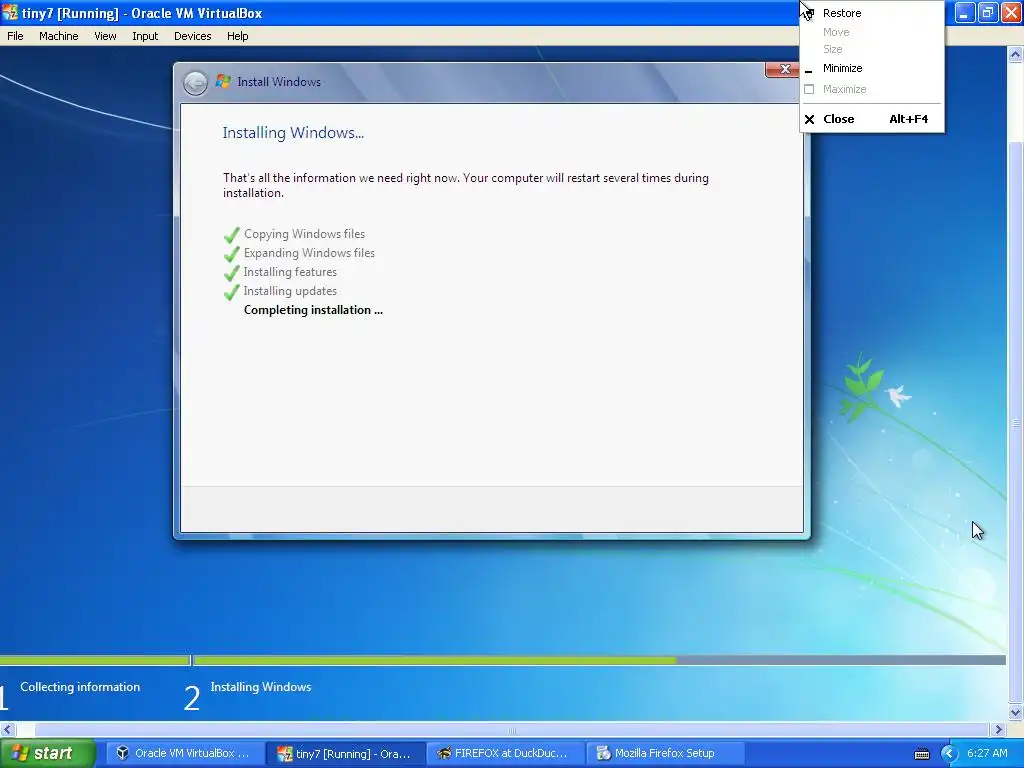Click the Installing Windows step 2 label

[x=261, y=687]
